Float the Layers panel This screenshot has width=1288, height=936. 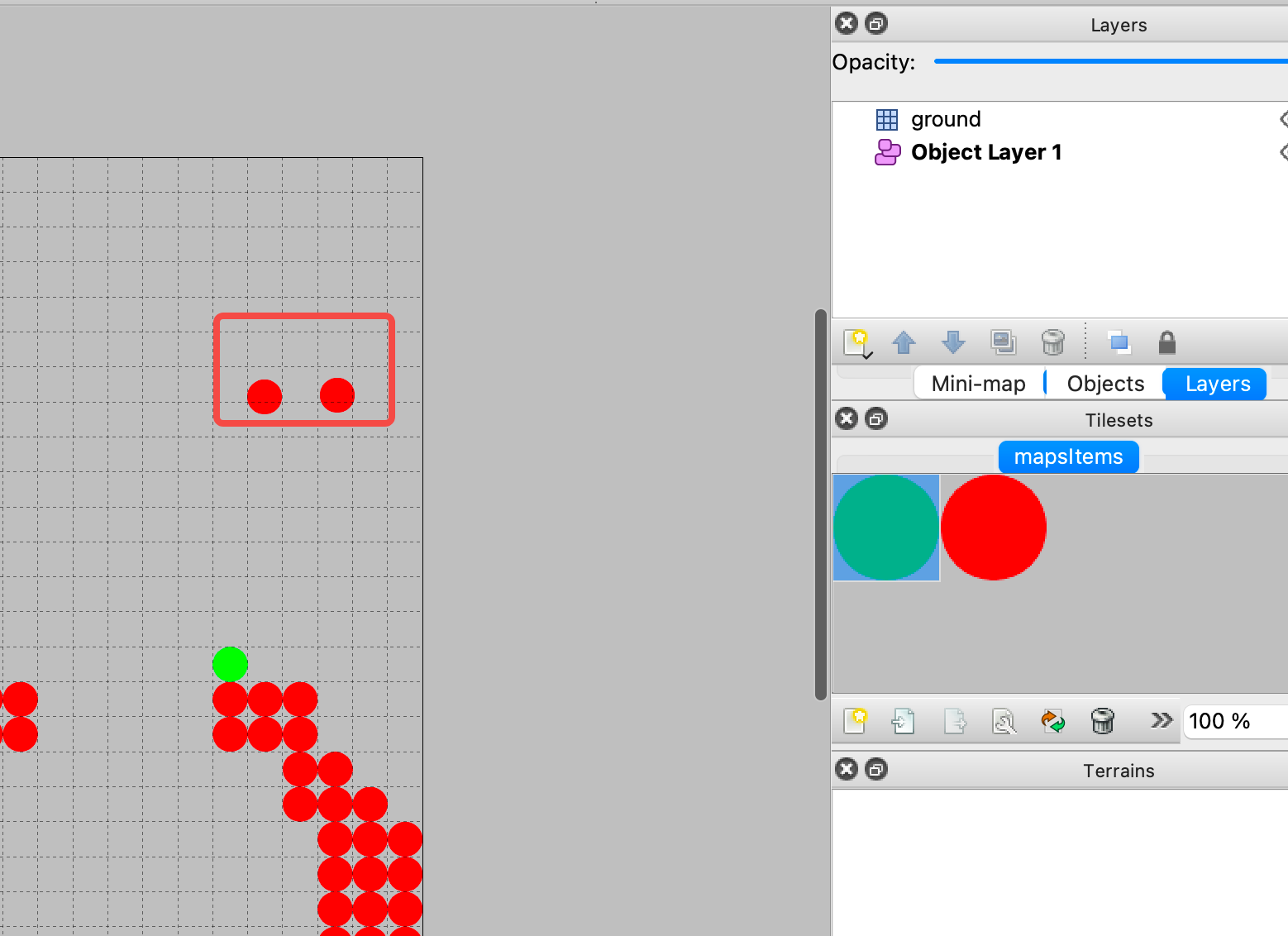876,23
